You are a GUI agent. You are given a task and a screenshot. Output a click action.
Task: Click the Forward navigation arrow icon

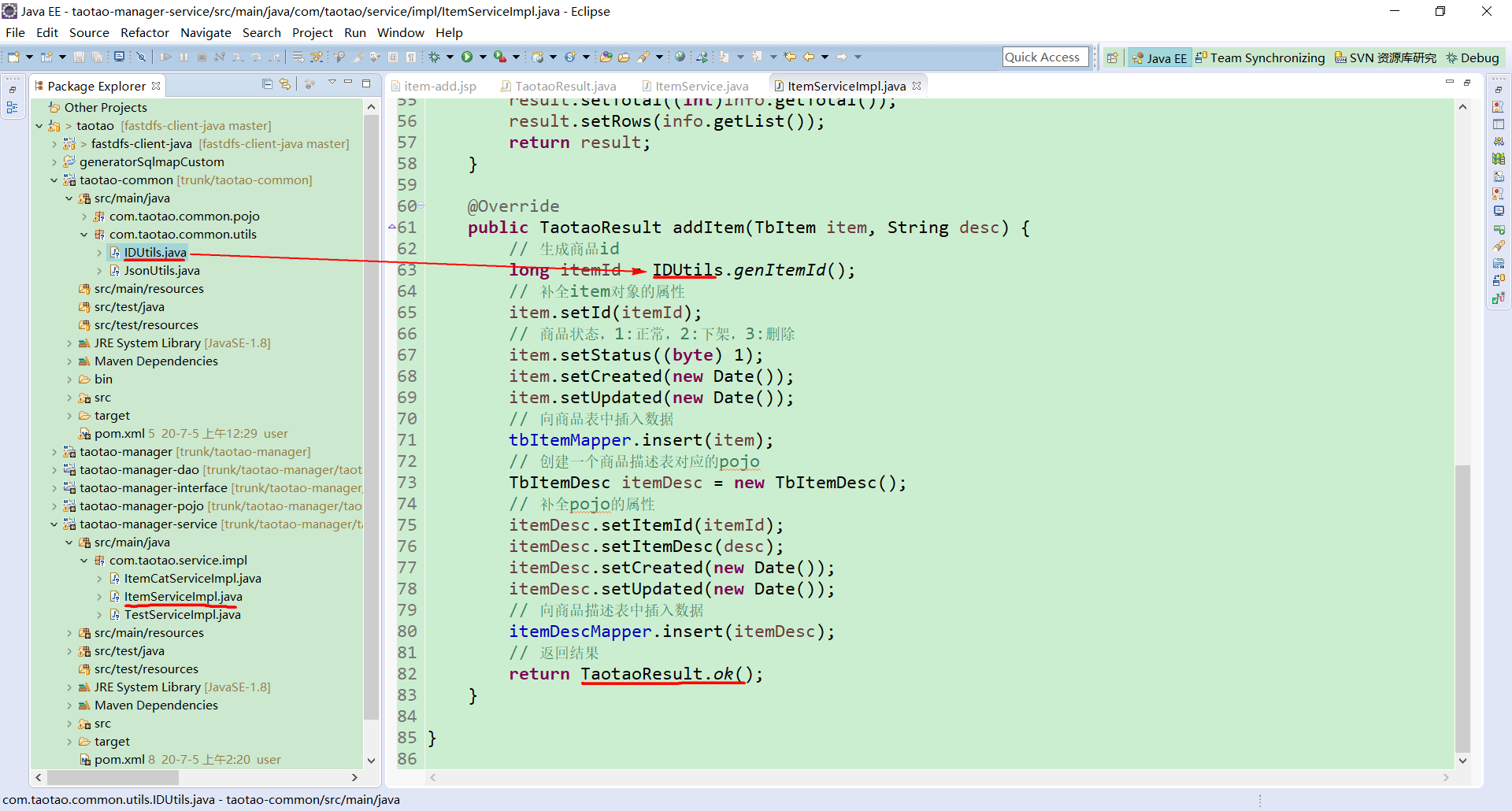pos(842,57)
